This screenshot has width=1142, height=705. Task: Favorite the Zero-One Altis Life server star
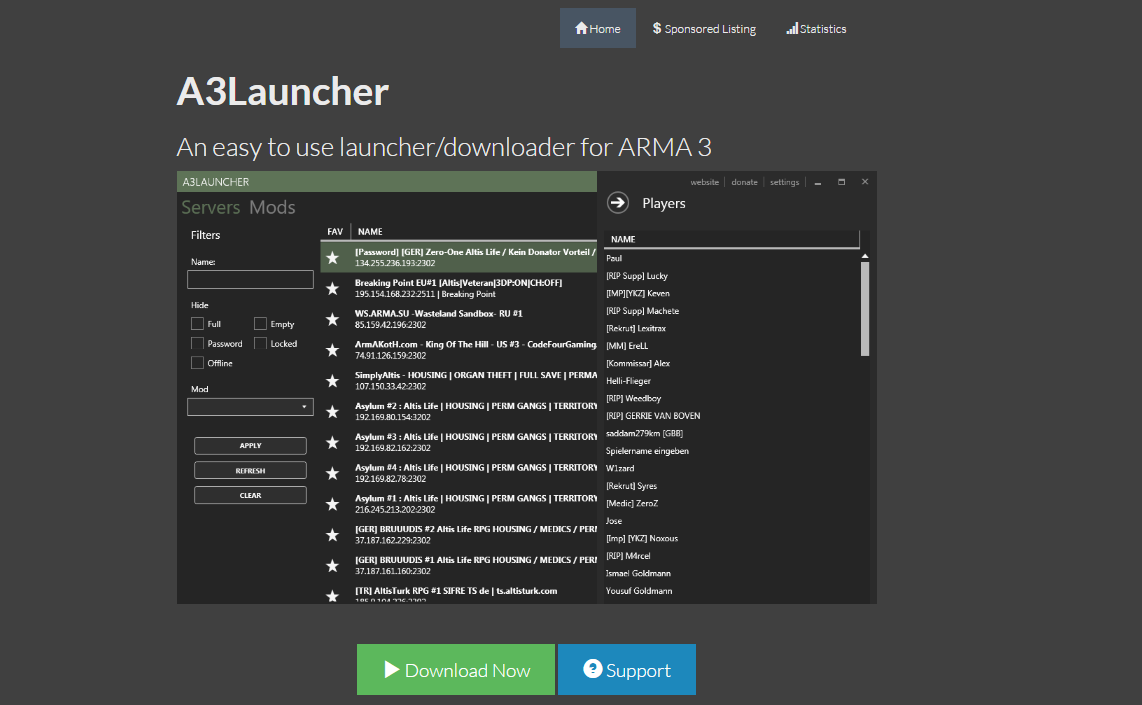[x=333, y=257]
